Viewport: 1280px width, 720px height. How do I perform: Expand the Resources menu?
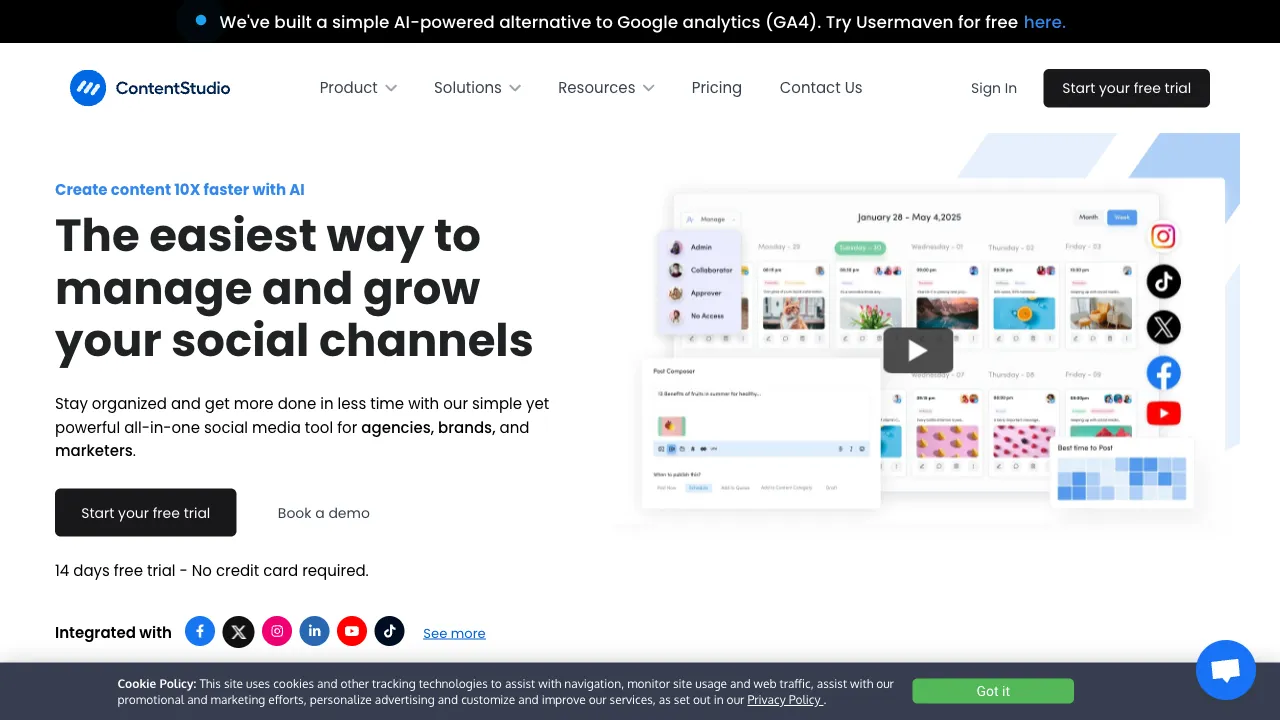coord(606,88)
